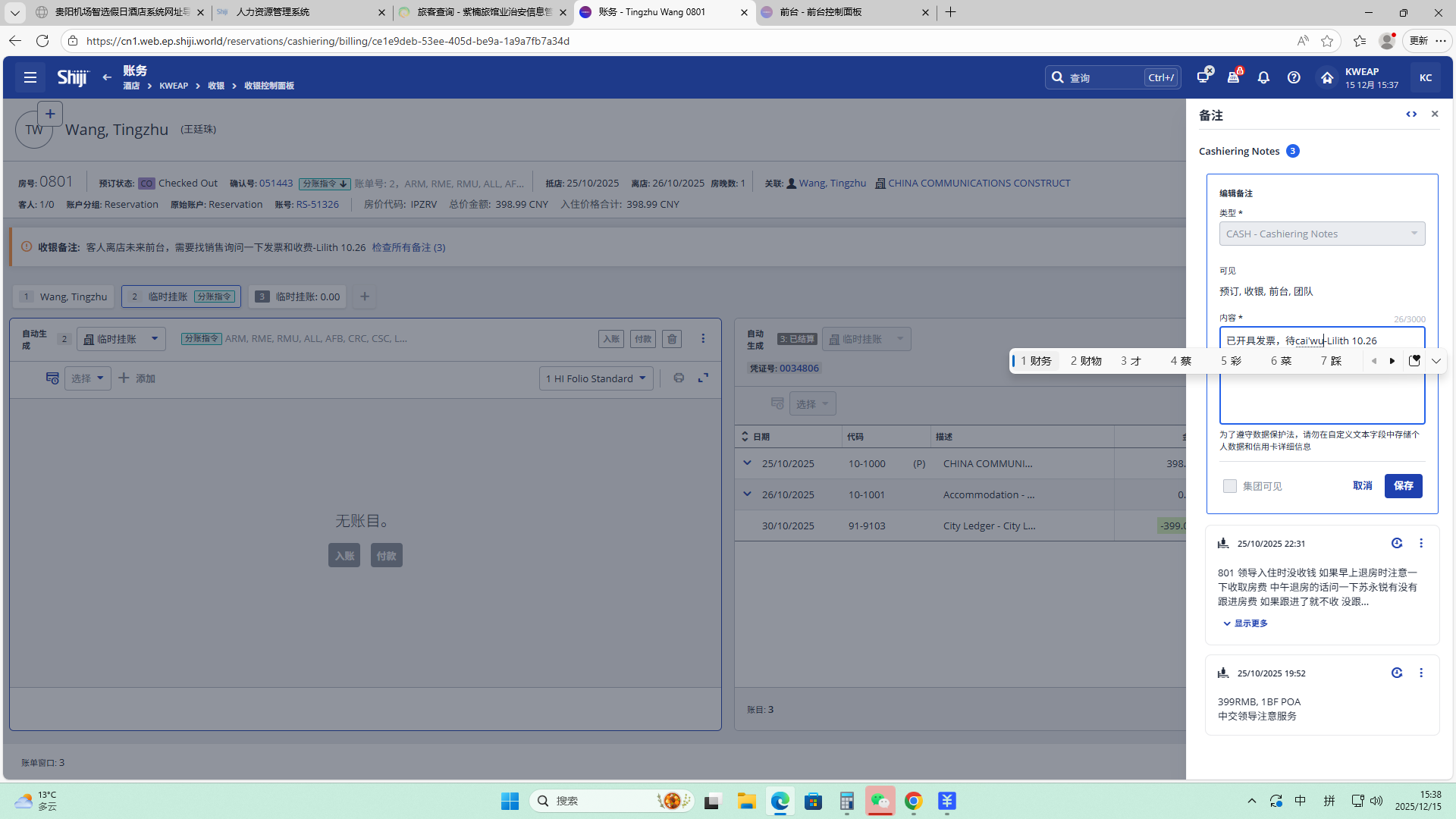Expand the 26/10/2025 Accommodation row

747,494
